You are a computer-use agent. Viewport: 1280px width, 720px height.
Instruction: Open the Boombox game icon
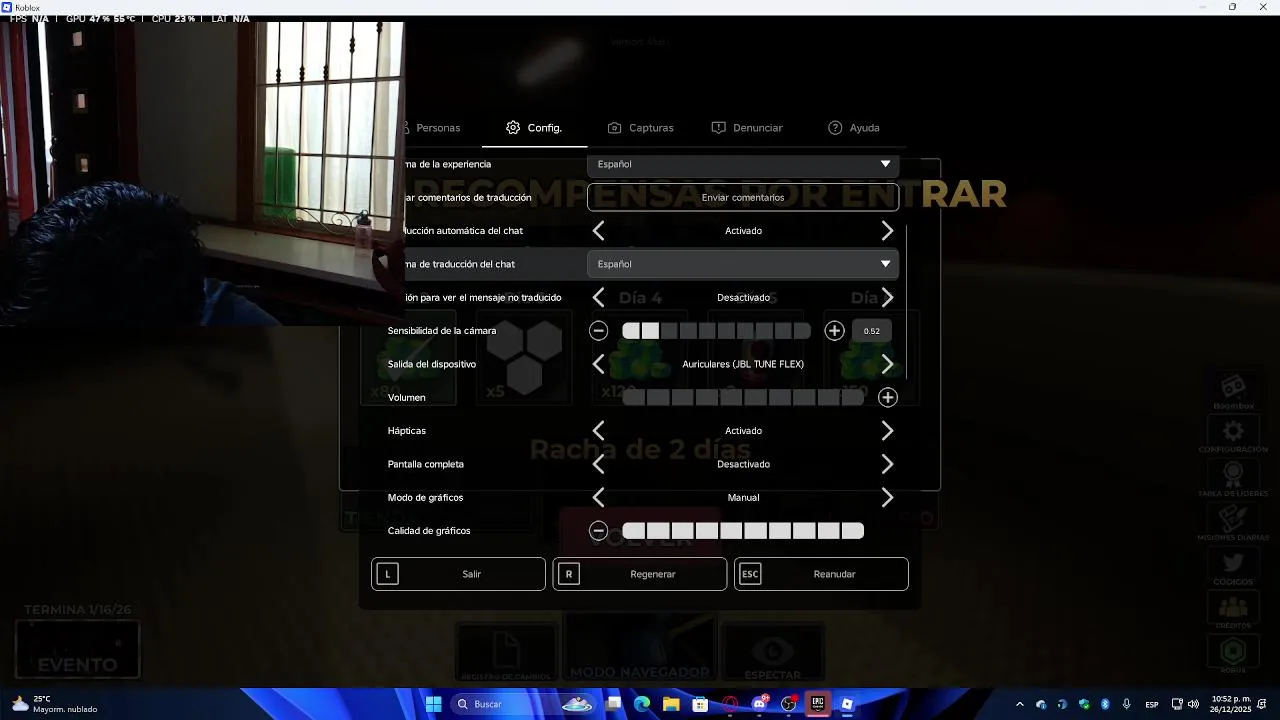point(1233,391)
